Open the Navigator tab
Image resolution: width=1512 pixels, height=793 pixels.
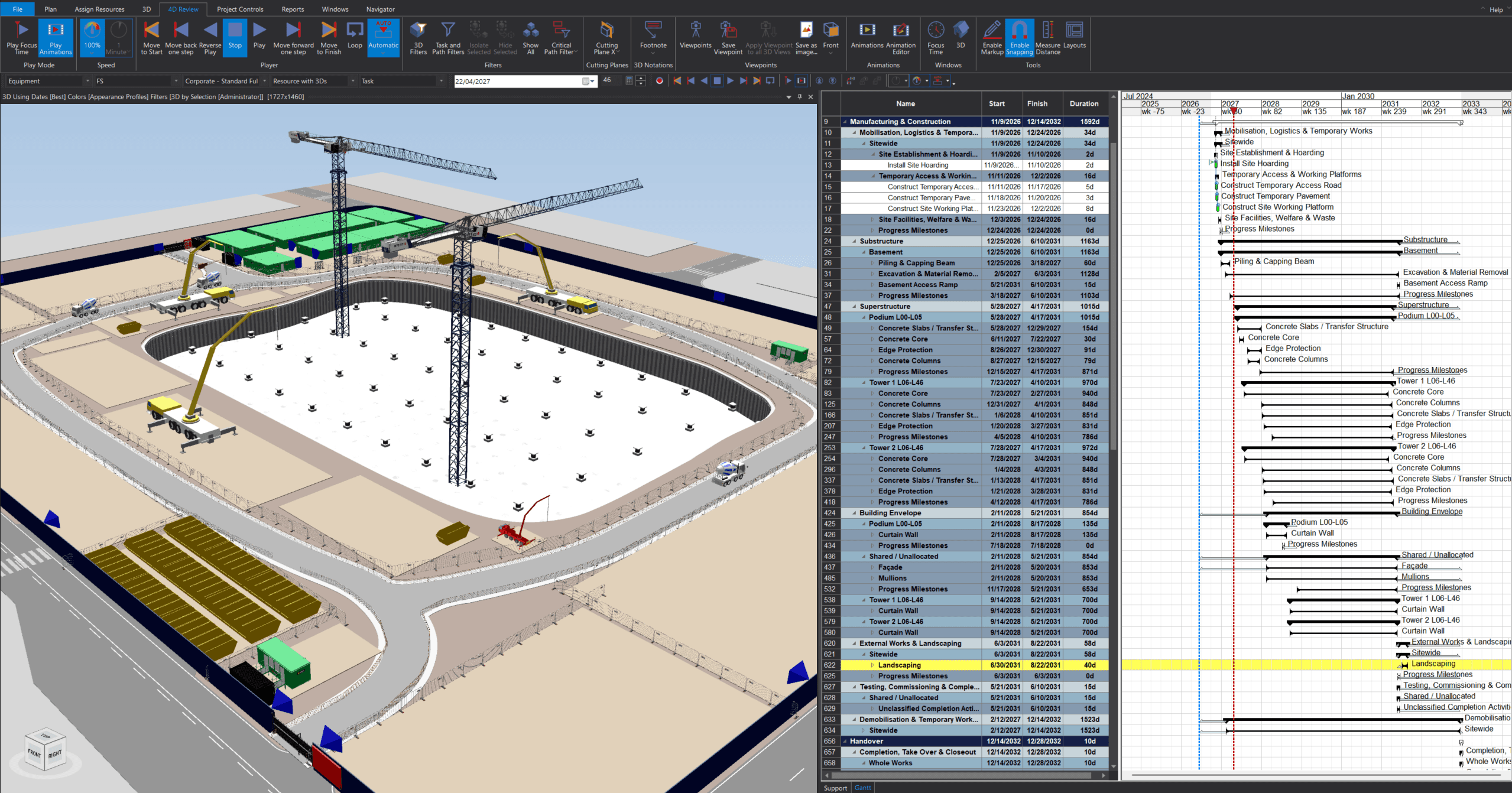pyautogui.click(x=380, y=9)
